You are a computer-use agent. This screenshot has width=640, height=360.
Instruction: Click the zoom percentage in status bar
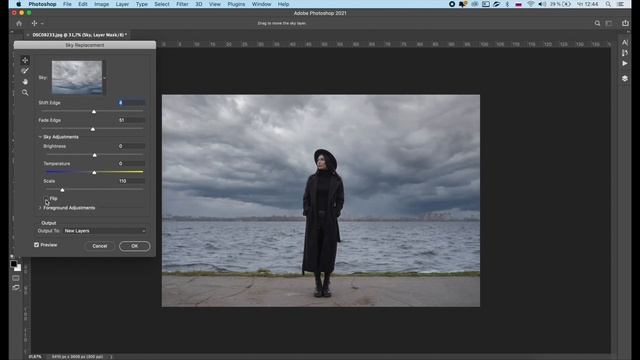click(x=35, y=357)
